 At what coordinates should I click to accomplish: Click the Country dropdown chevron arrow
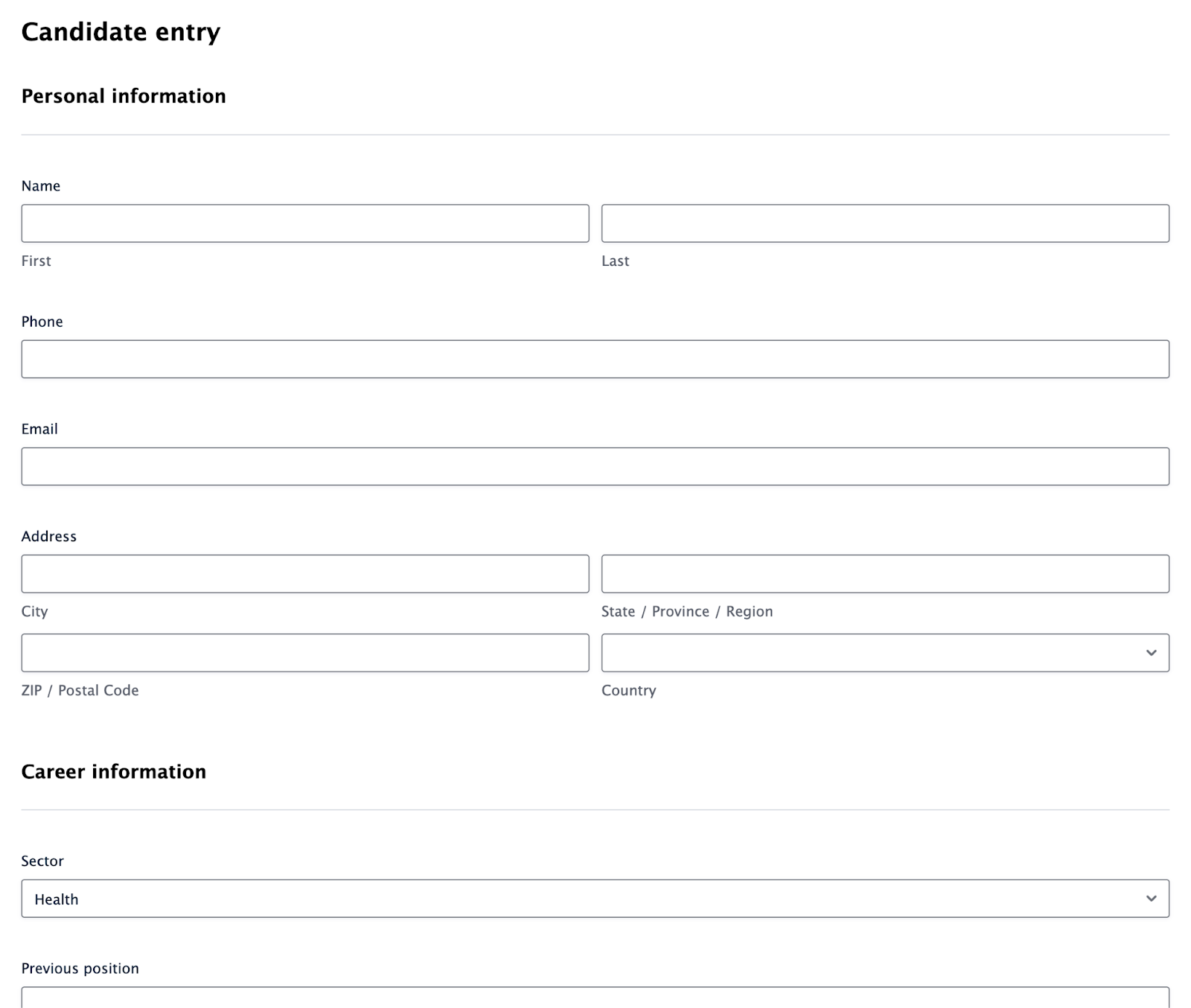pos(1152,653)
